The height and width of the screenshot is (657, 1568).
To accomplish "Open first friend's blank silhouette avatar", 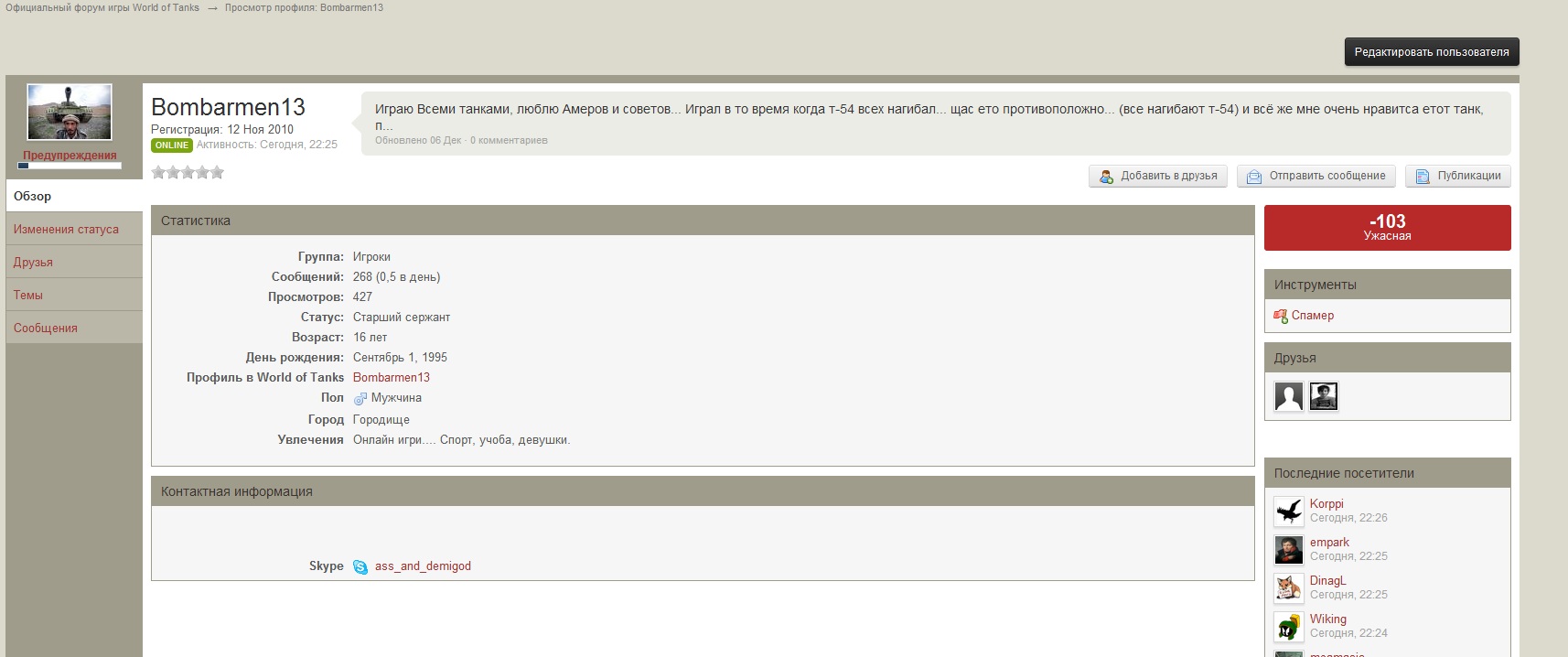I will (x=1289, y=396).
